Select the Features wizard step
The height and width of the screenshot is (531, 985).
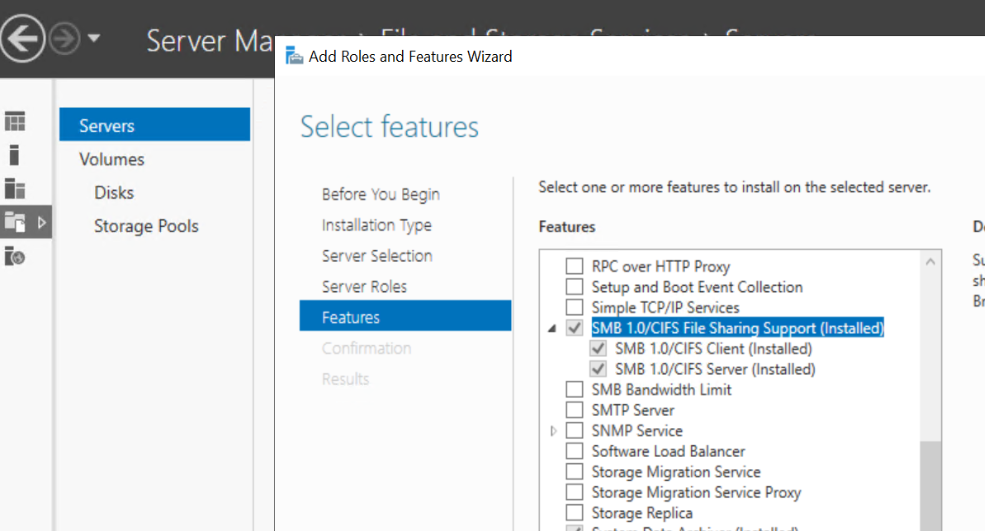tap(405, 316)
